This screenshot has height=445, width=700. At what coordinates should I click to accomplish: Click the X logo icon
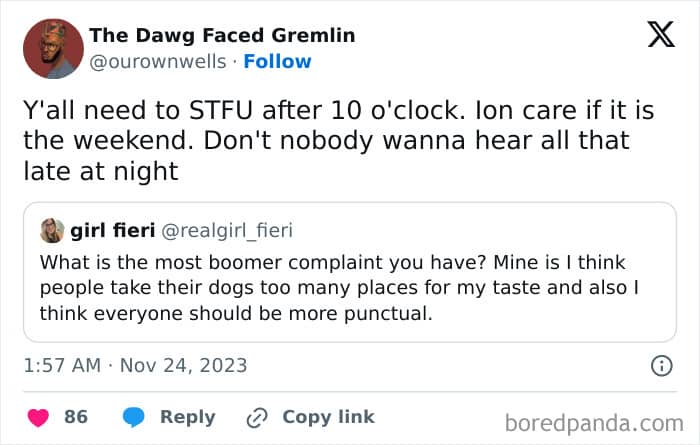pos(660,34)
